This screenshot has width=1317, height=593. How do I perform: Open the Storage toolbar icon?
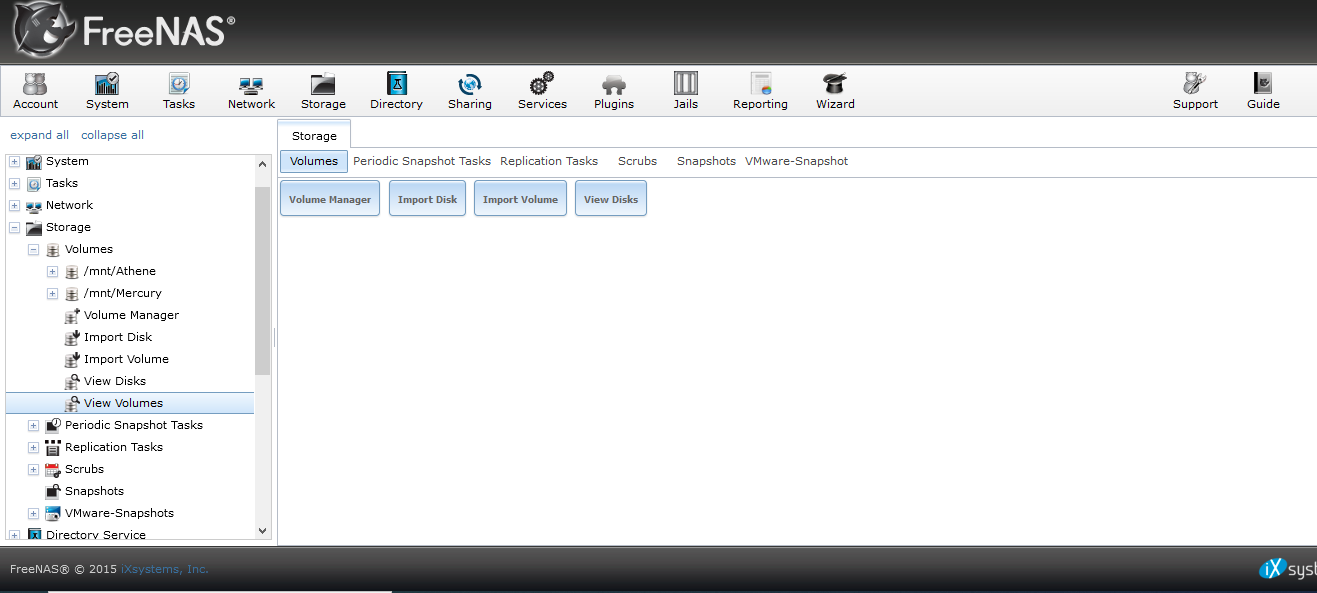coord(323,90)
